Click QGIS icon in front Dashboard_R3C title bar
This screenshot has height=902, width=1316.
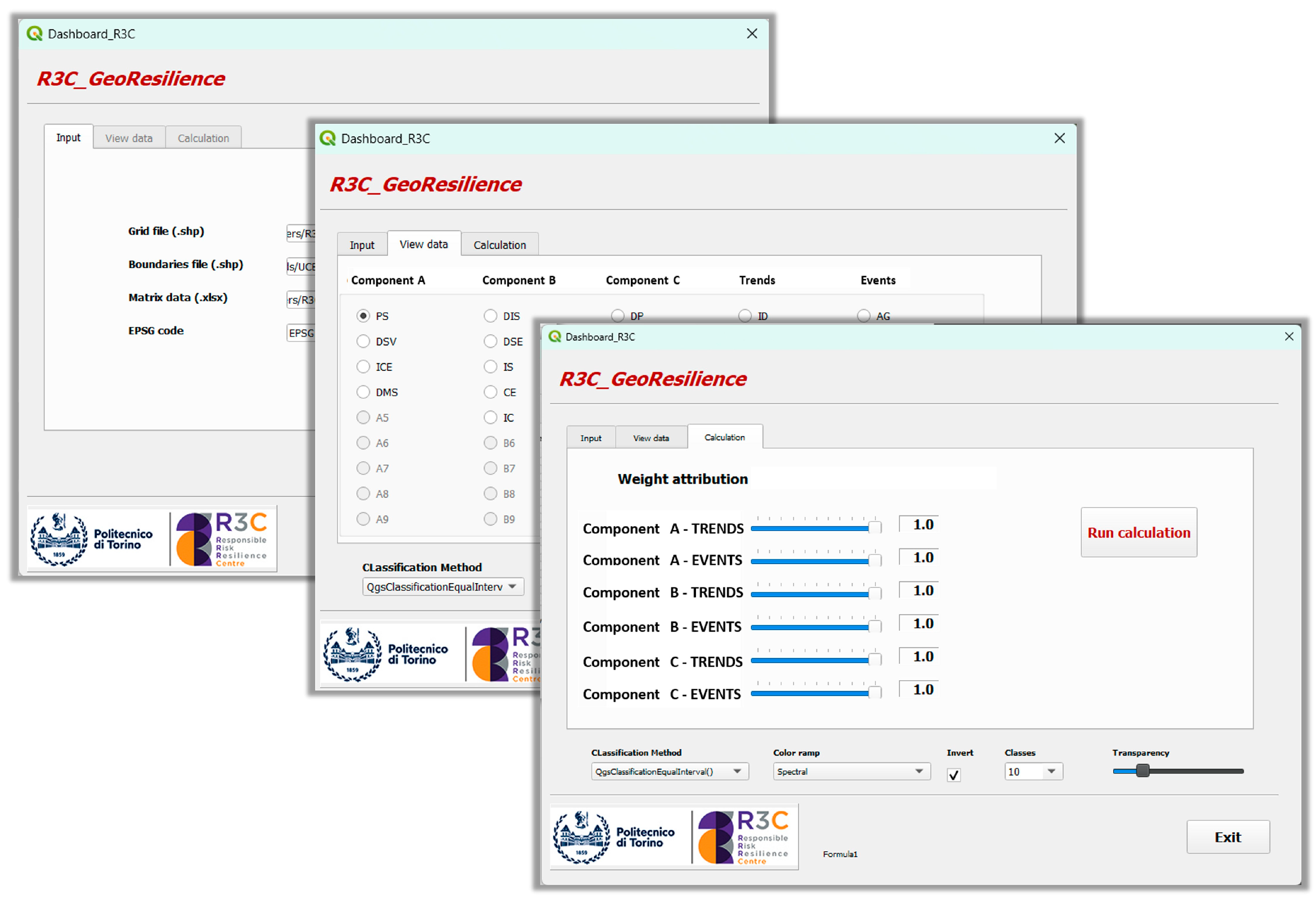pos(555,337)
